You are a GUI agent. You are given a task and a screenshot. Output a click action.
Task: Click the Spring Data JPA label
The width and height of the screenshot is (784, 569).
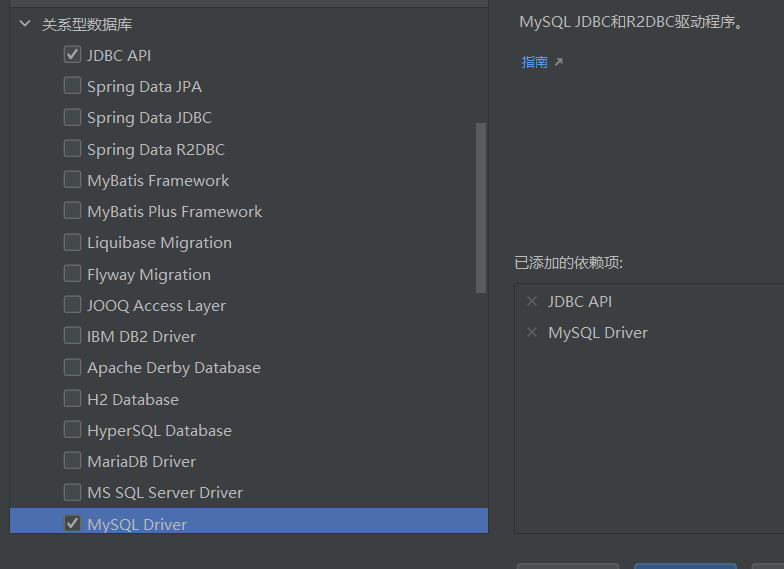coord(144,87)
